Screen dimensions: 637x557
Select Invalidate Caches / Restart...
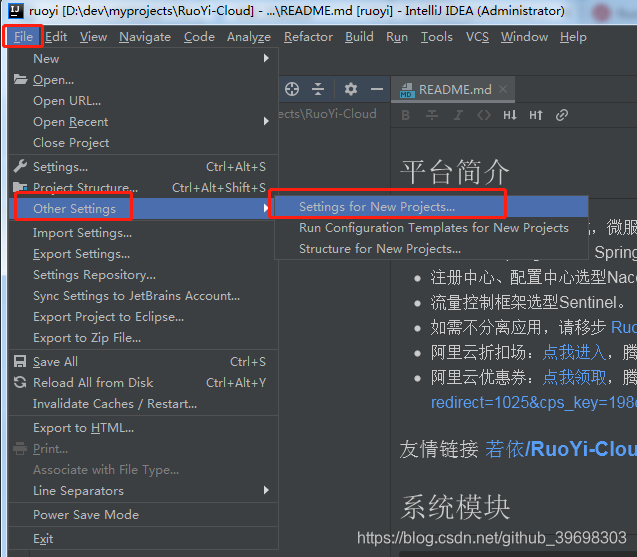[143, 403]
